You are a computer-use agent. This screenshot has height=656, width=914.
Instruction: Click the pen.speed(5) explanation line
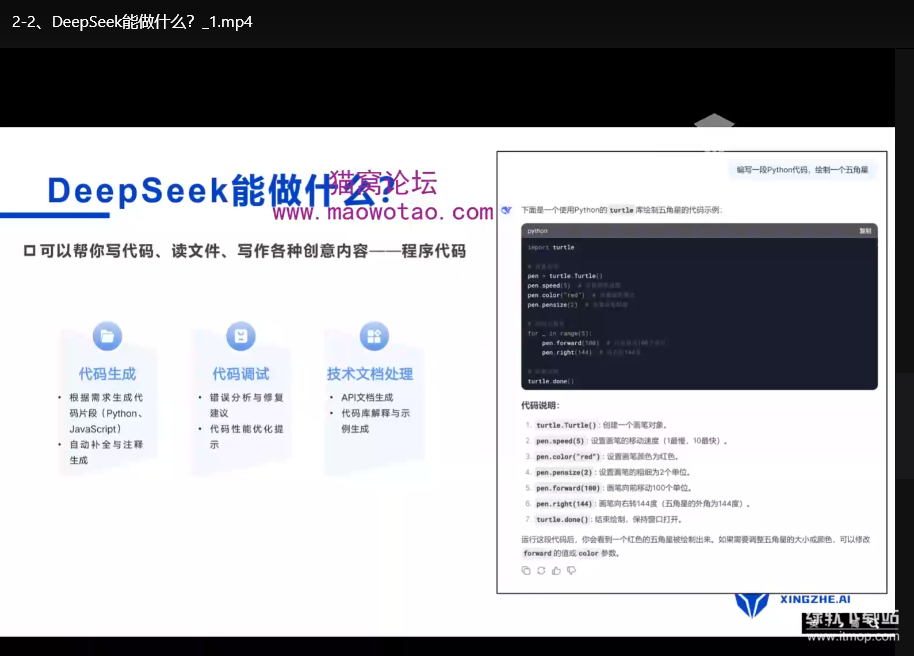627,441
